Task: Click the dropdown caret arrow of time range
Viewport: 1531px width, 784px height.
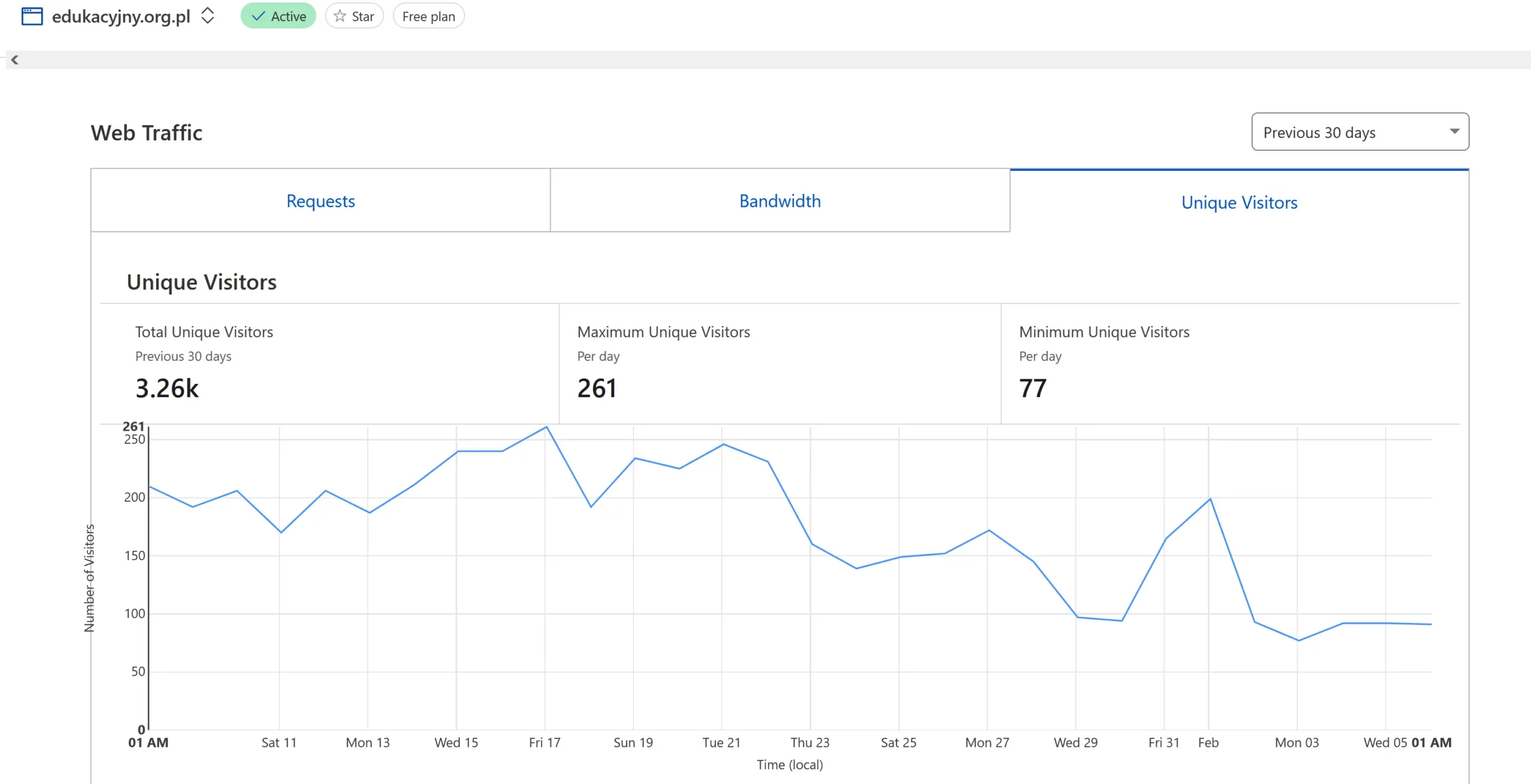Action: pyautogui.click(x=1454, y=132)
